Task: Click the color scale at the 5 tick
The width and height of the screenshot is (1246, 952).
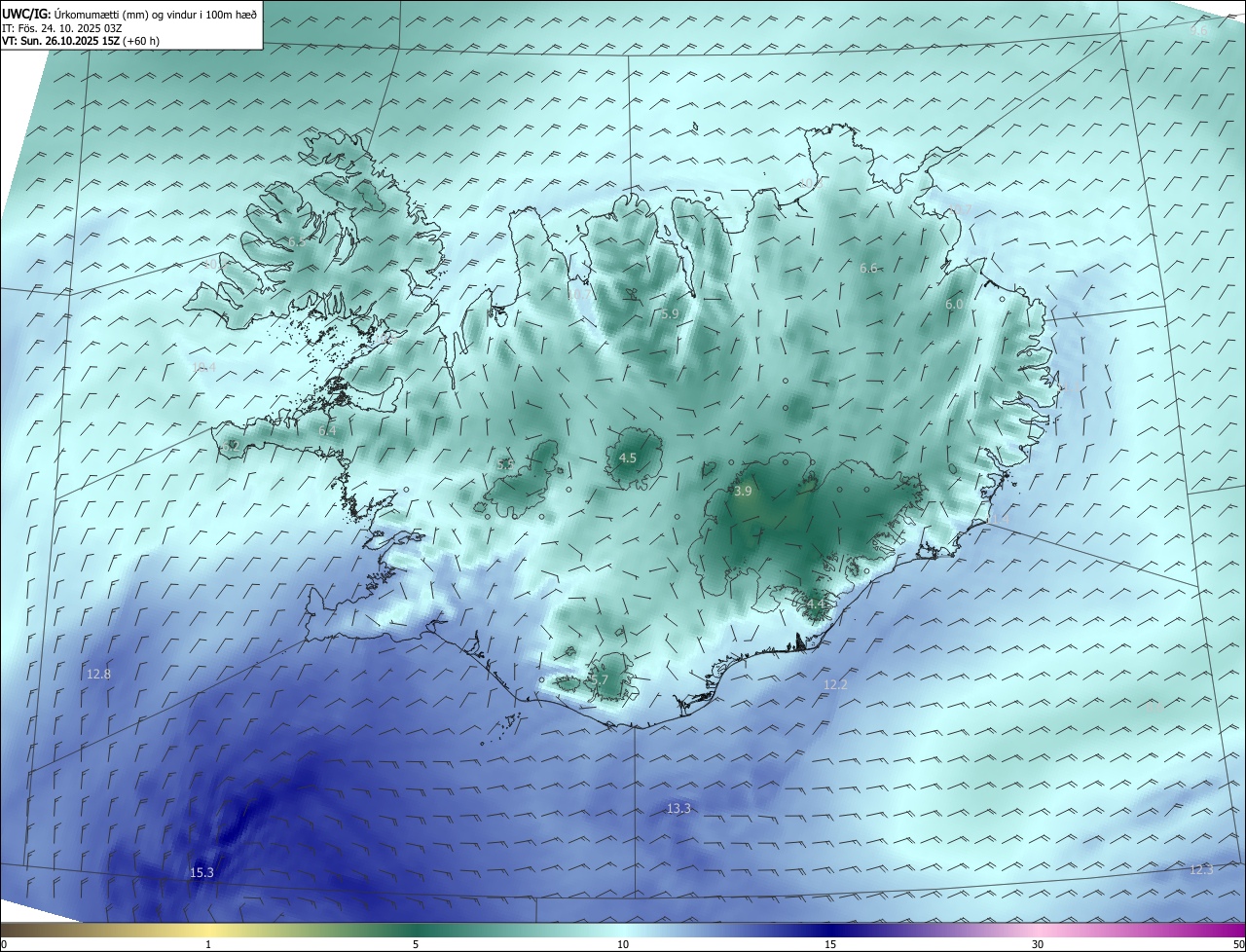Action: click(416, 944)
